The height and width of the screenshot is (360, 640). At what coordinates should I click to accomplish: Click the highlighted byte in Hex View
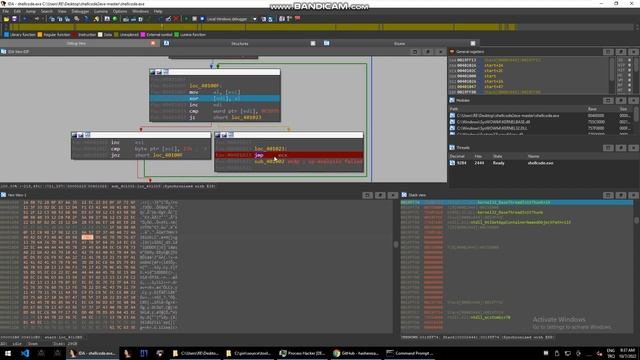coord(87,237)
